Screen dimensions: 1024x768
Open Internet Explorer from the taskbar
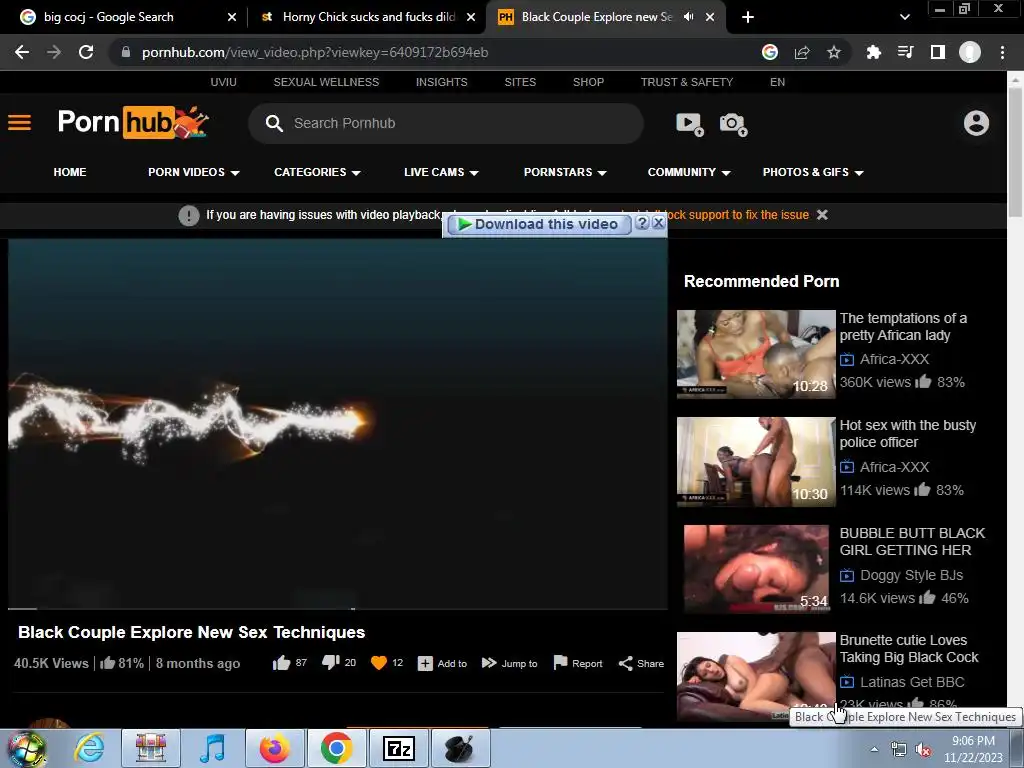89,748
